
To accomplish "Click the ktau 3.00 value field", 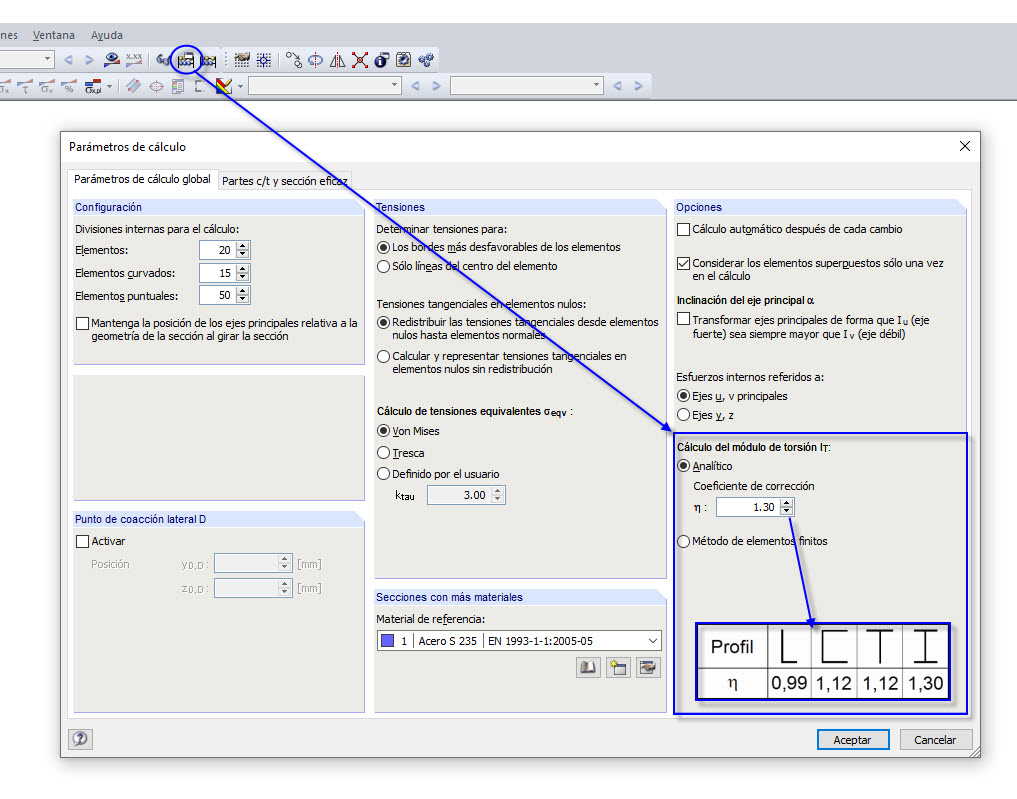I will (459, 495).
